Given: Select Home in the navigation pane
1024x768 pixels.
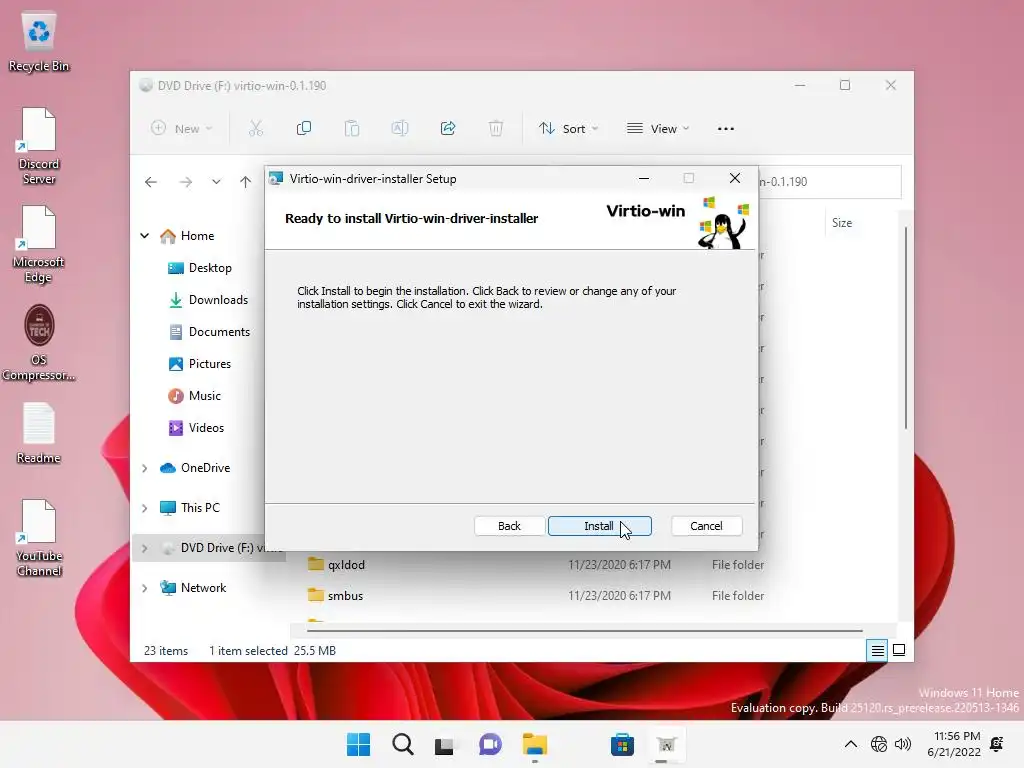Looking at the screenshot, I should 187,236.
